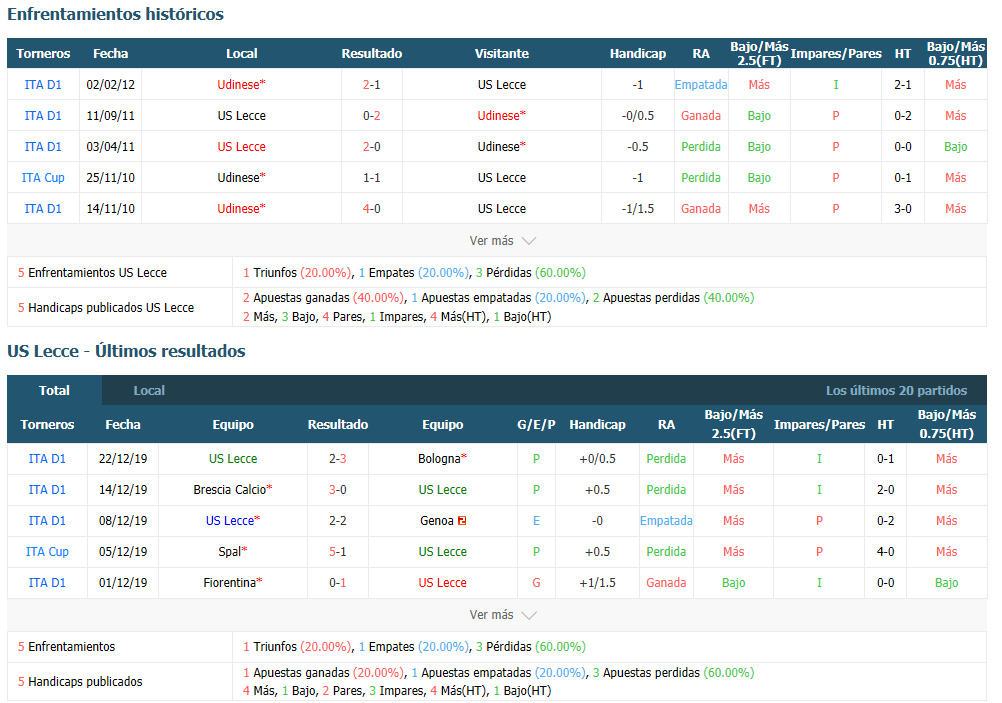Click the Visitante column header
Image resolution: width=1002 pixels, height=703 pixels.
pos(502,54)
